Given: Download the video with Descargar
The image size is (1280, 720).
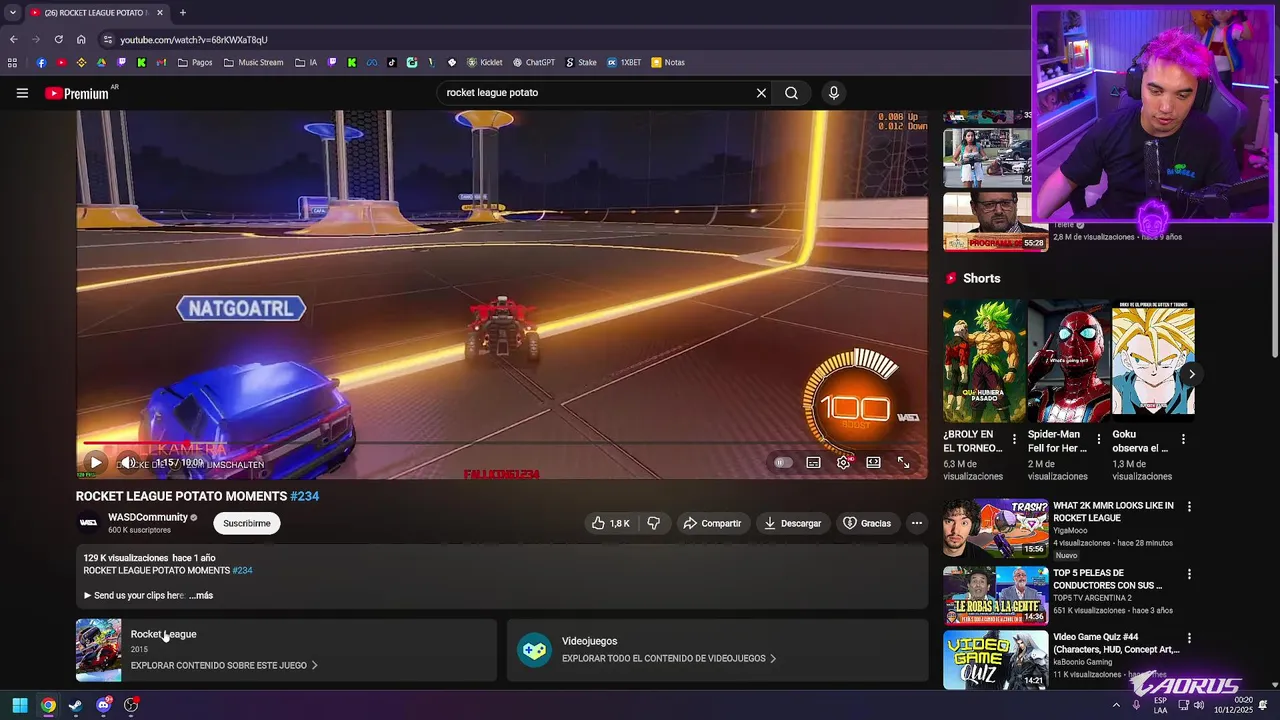Looking at the screenshot, I should coord(792,523).
